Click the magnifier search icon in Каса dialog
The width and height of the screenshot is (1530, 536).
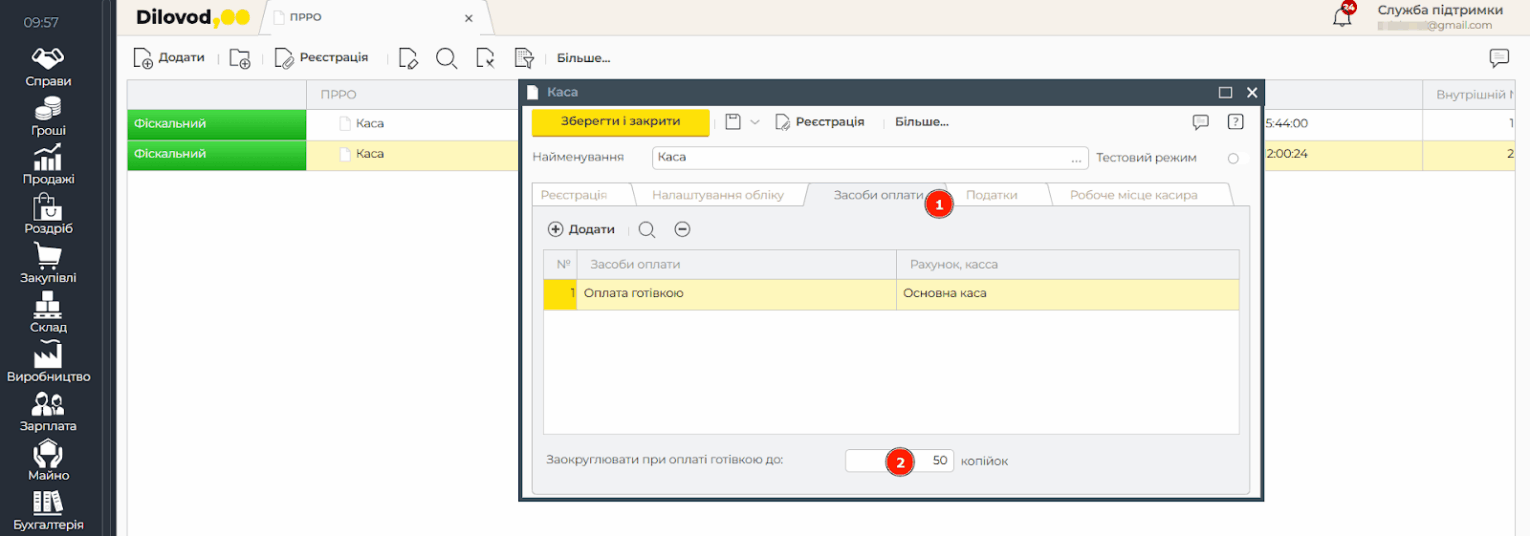(x=646, y=229)
